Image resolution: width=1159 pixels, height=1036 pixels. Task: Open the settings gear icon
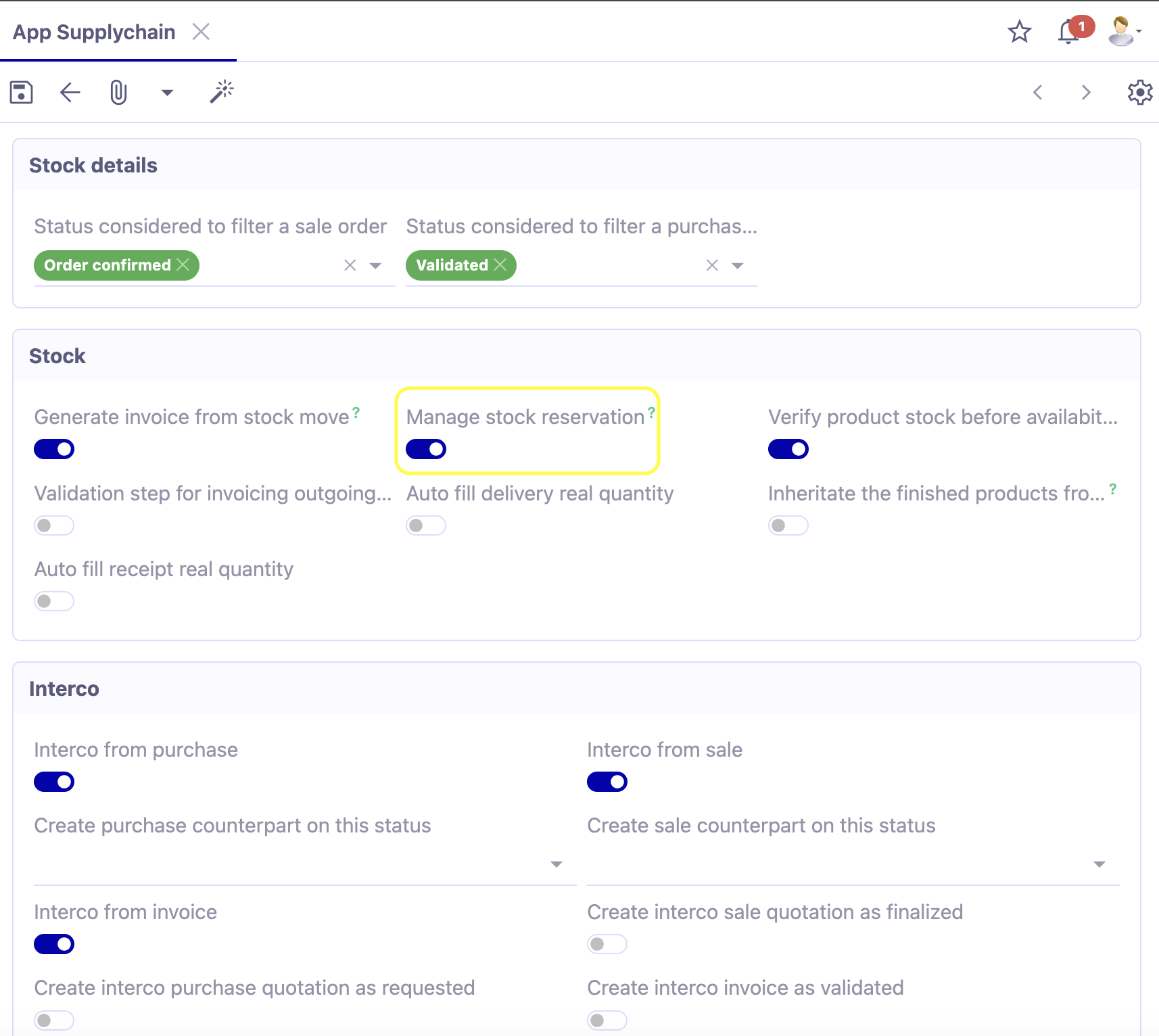click(x=1140, y=93)
